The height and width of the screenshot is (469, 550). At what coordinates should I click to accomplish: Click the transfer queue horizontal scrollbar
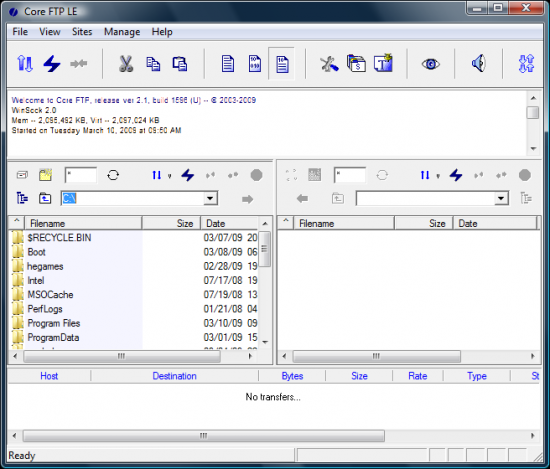point(203,436)
